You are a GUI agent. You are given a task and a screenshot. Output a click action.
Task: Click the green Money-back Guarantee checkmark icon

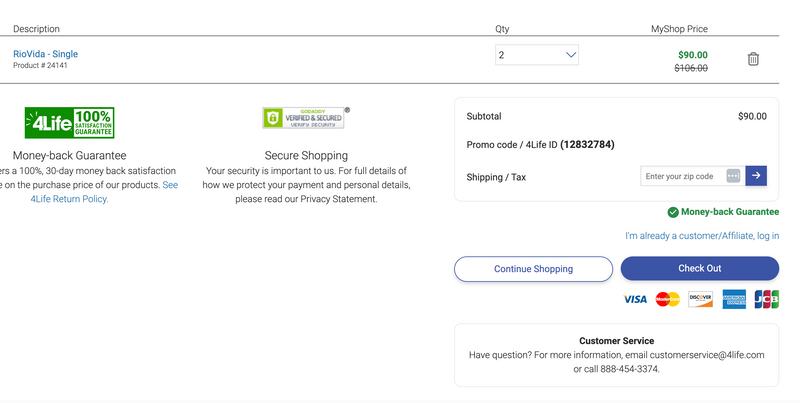point(673,212)
